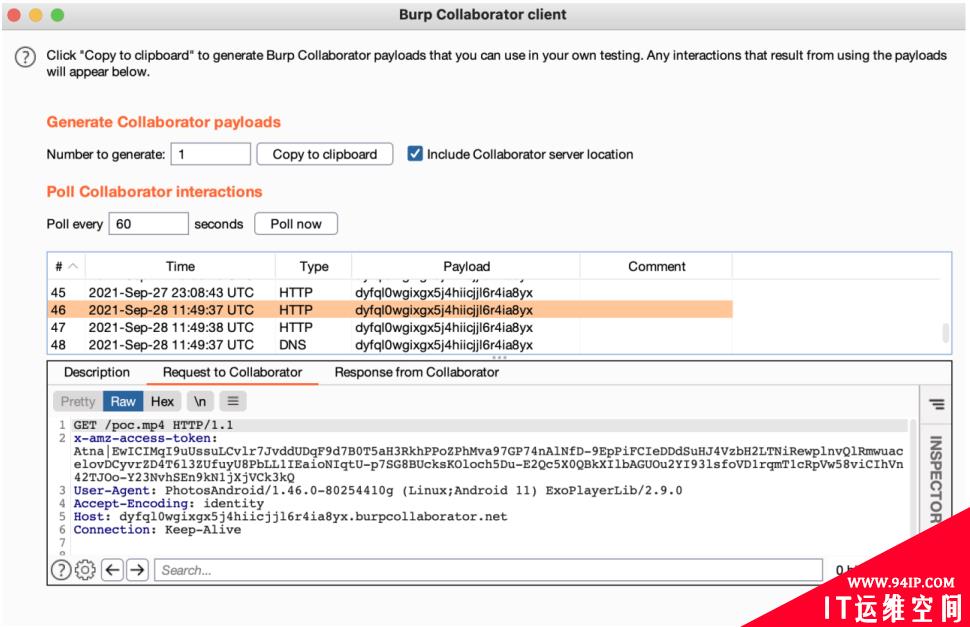Viewport: 970px width, 627px height.
Task: Click the Poll now button
Action: [x=296, y=224]
